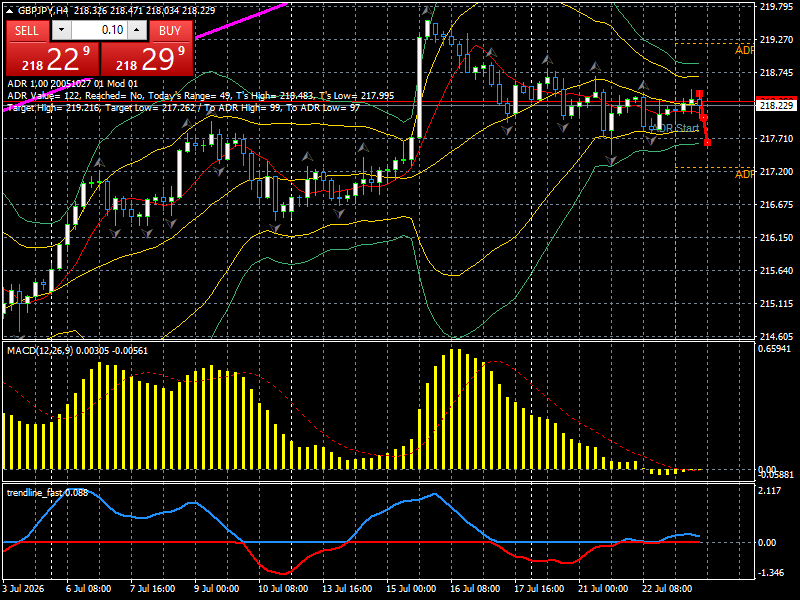Click the '16 Jul 08:00' time label
The width and height of the screenshot is (800, 600).
click(x=476, y=589)
